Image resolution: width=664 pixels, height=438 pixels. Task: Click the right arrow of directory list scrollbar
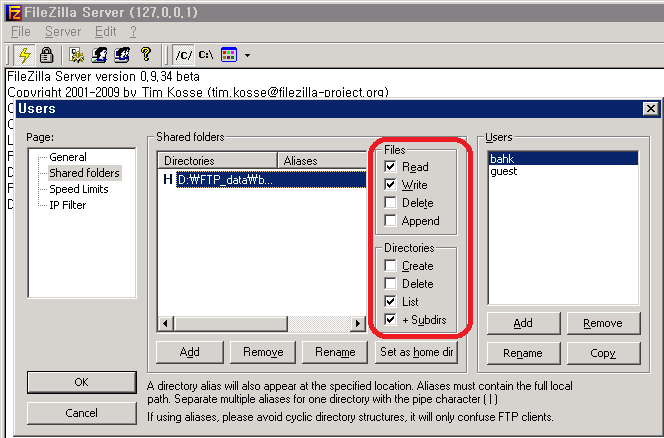pos(358,324)
